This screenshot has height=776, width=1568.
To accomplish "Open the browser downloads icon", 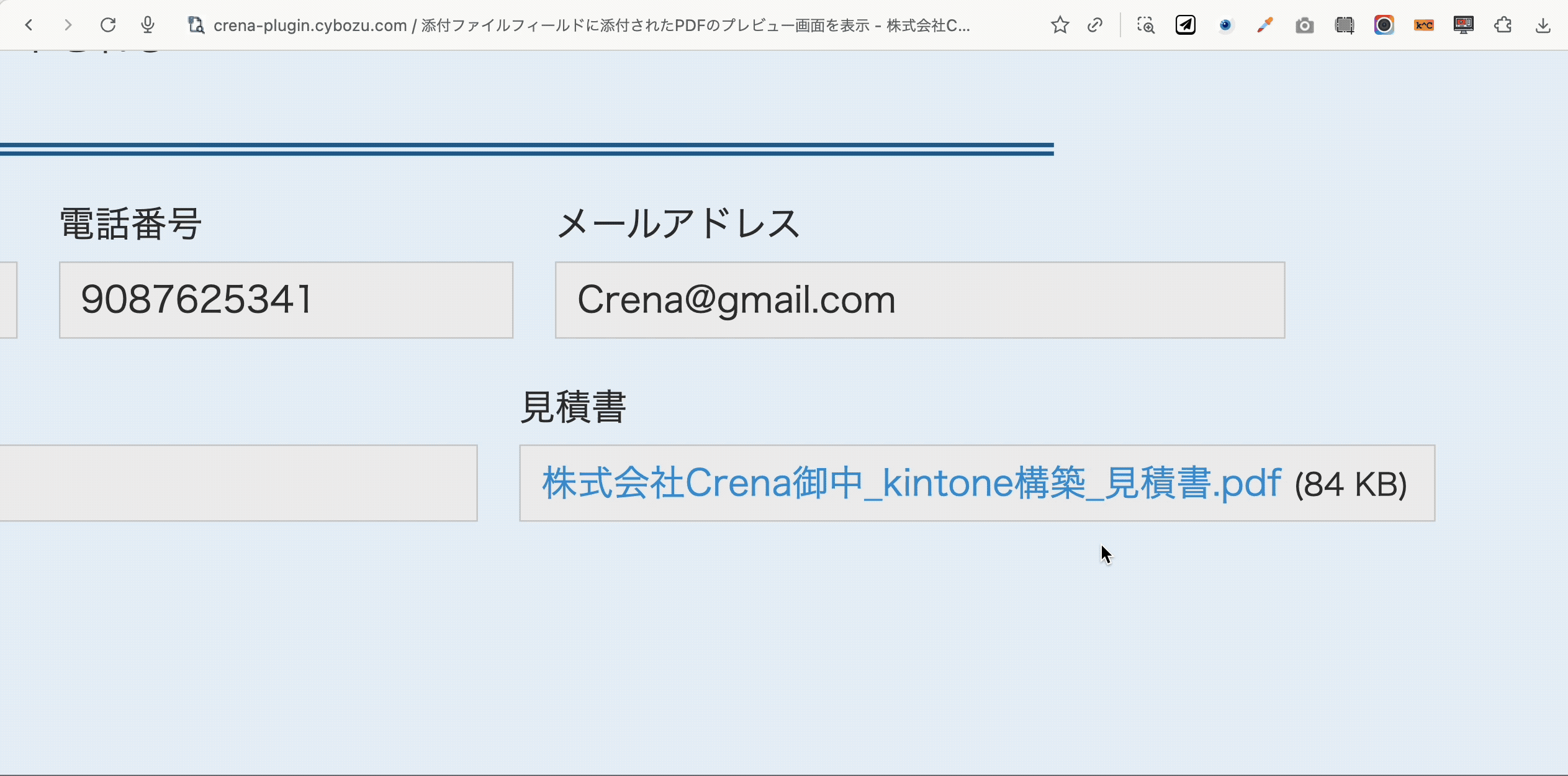I will point(1543,25).
